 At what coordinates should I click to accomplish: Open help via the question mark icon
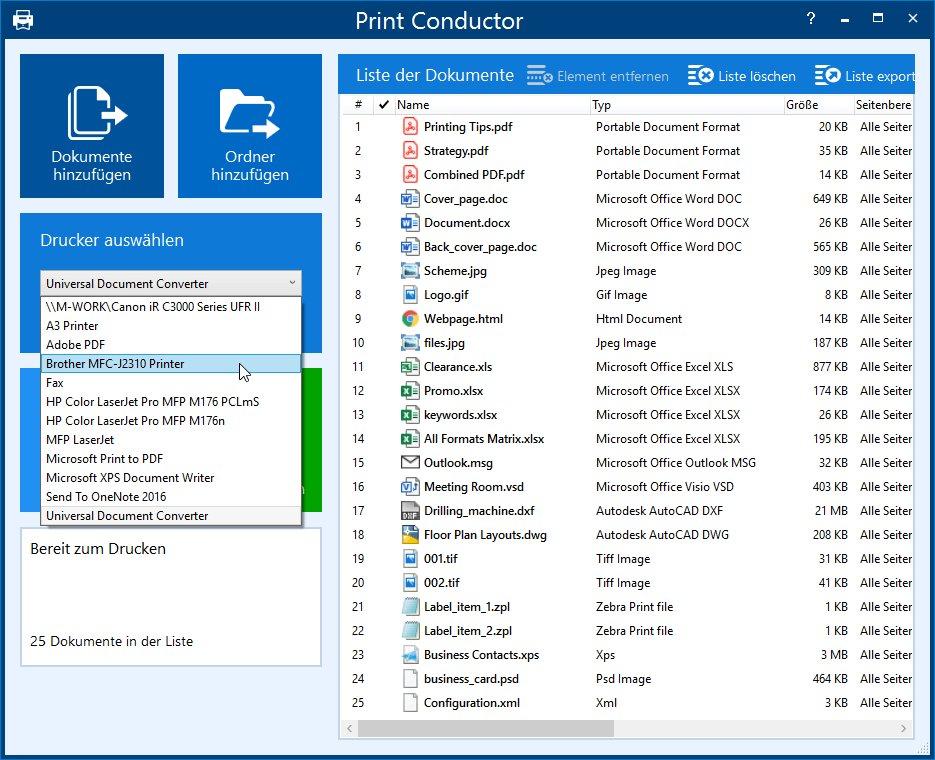(x=810, y=18)
